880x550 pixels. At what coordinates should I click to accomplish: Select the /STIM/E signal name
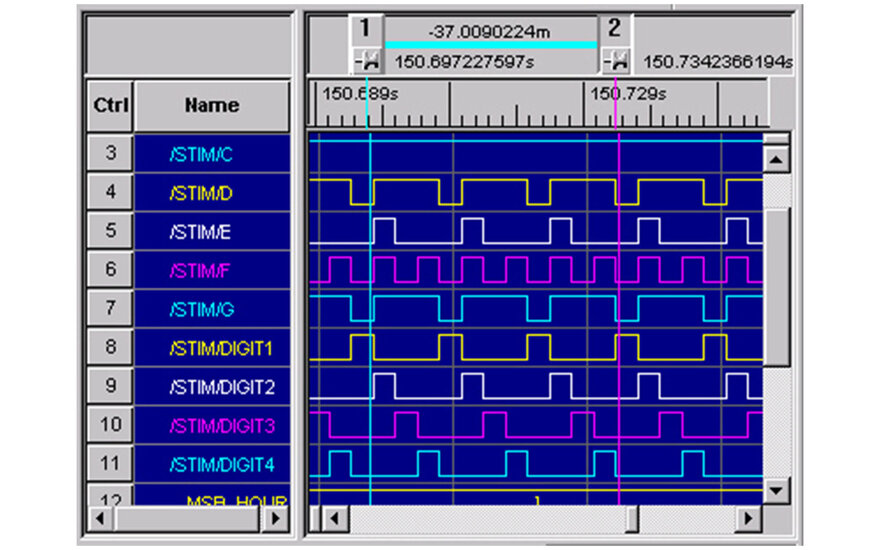click(200, 232)
